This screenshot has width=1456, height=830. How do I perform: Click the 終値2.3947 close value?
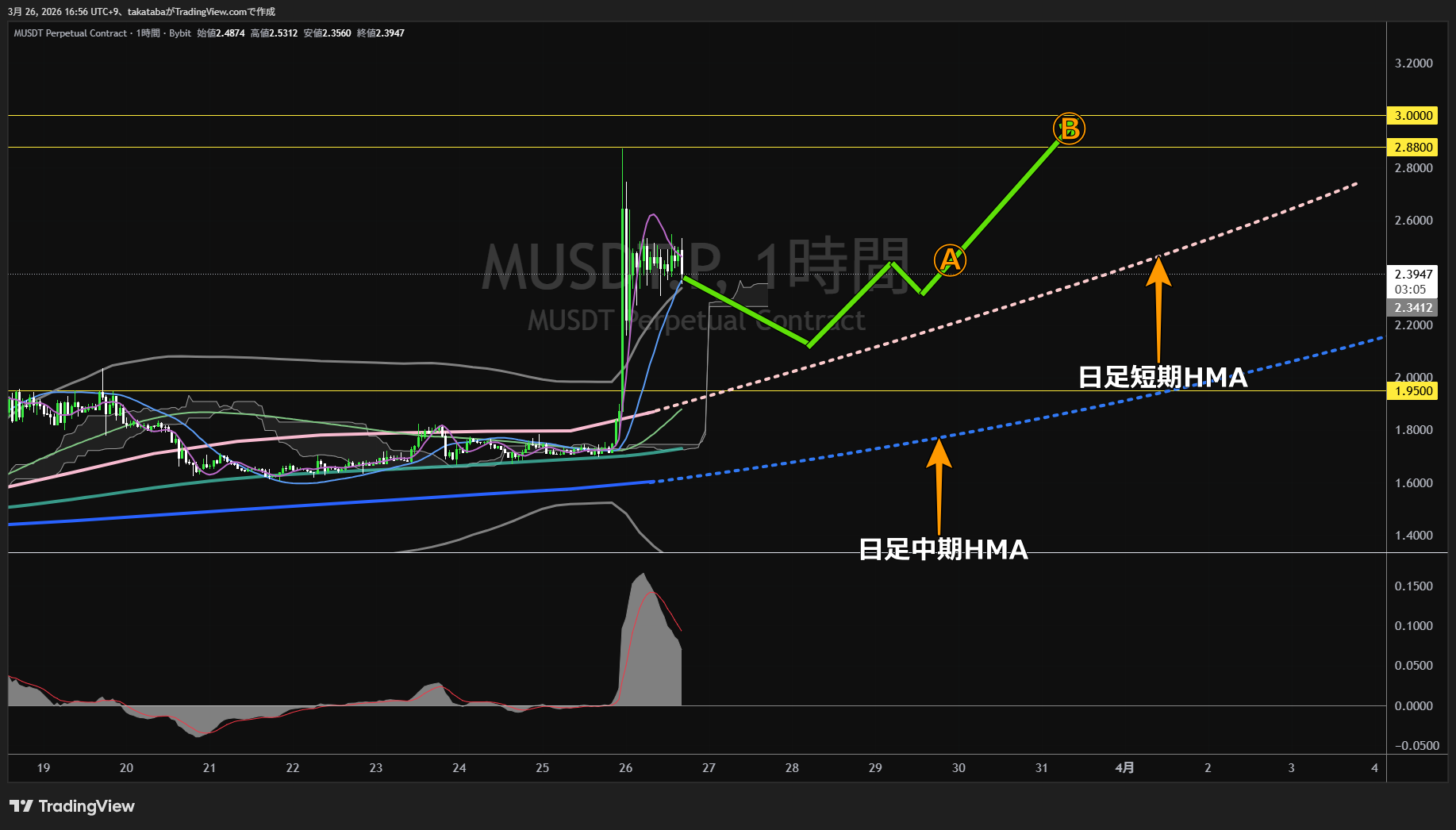click(381, 33)
